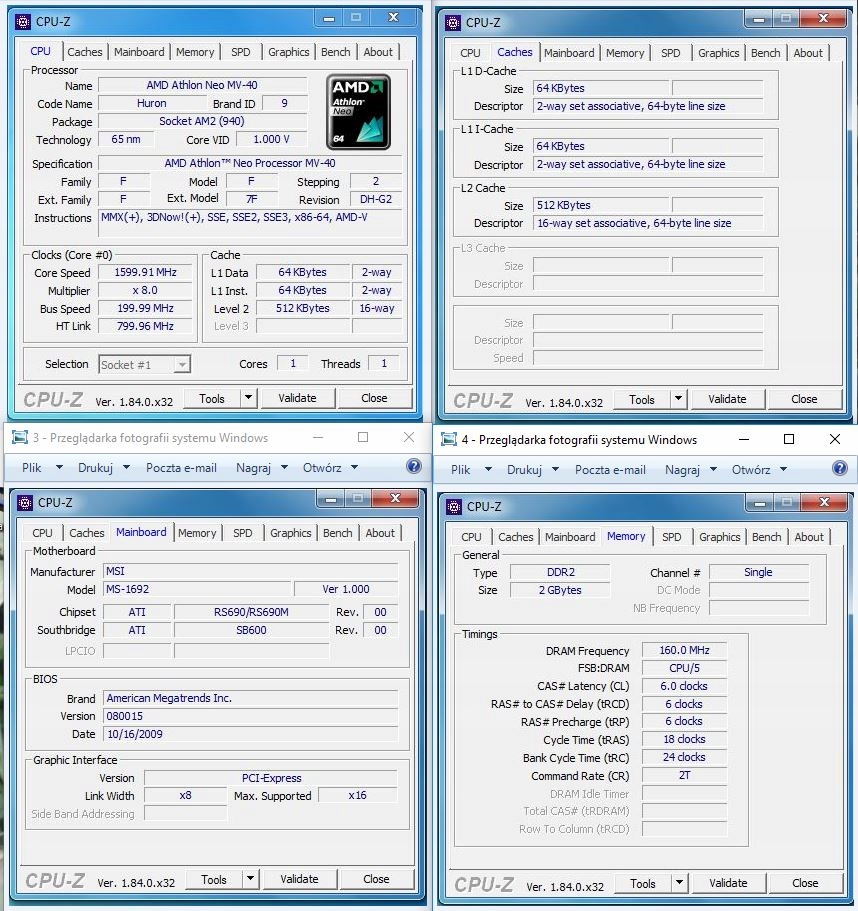Open Bench tab in Mainboard window
The height and width of the screenshot is (911, 858).
click(x=338, y=533)
